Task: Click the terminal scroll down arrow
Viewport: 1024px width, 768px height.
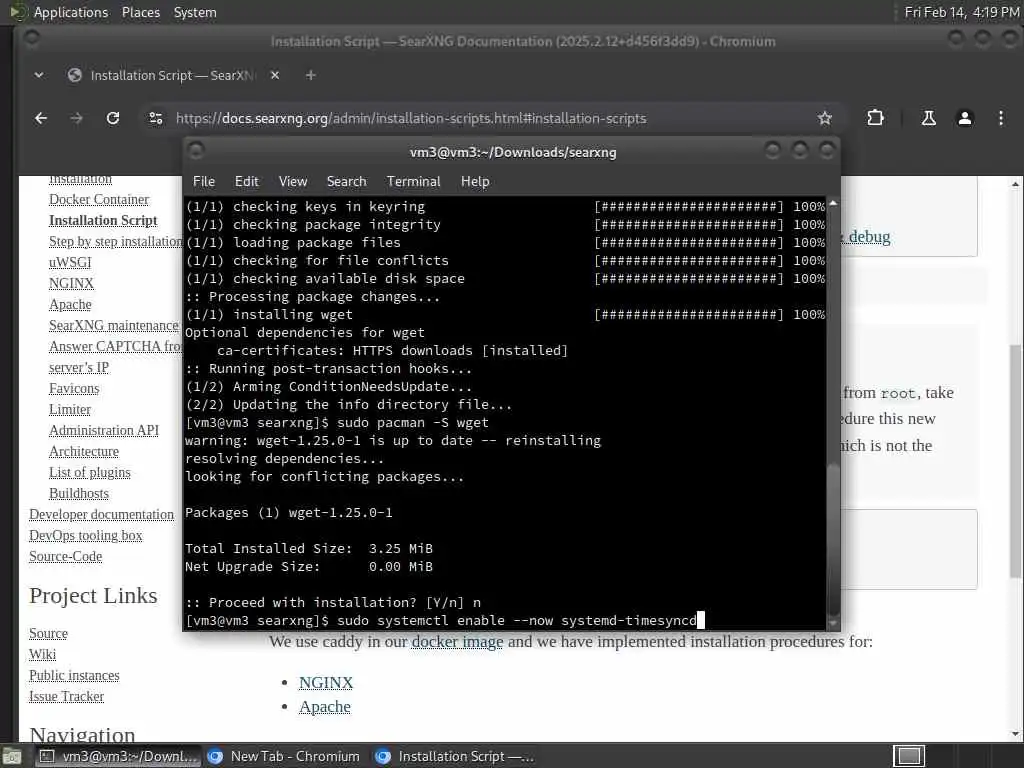Action: click(x=833, y=623)
